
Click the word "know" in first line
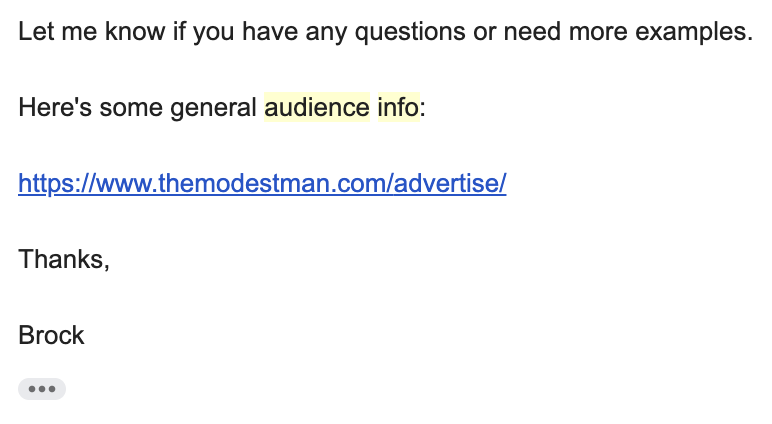(x=135, y=32)
